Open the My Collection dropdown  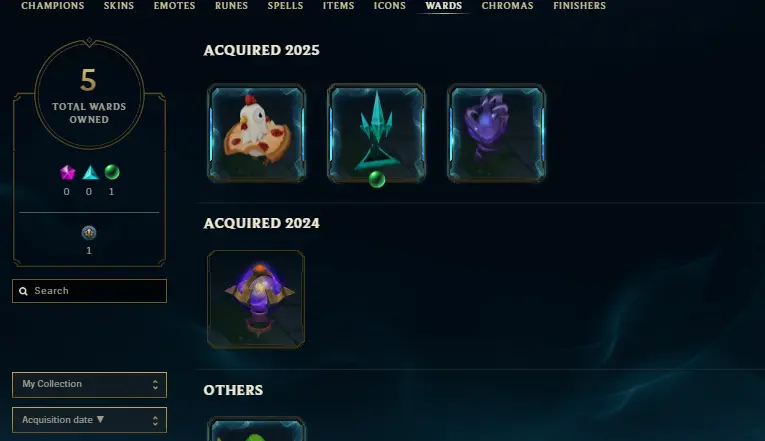[89, 385]
